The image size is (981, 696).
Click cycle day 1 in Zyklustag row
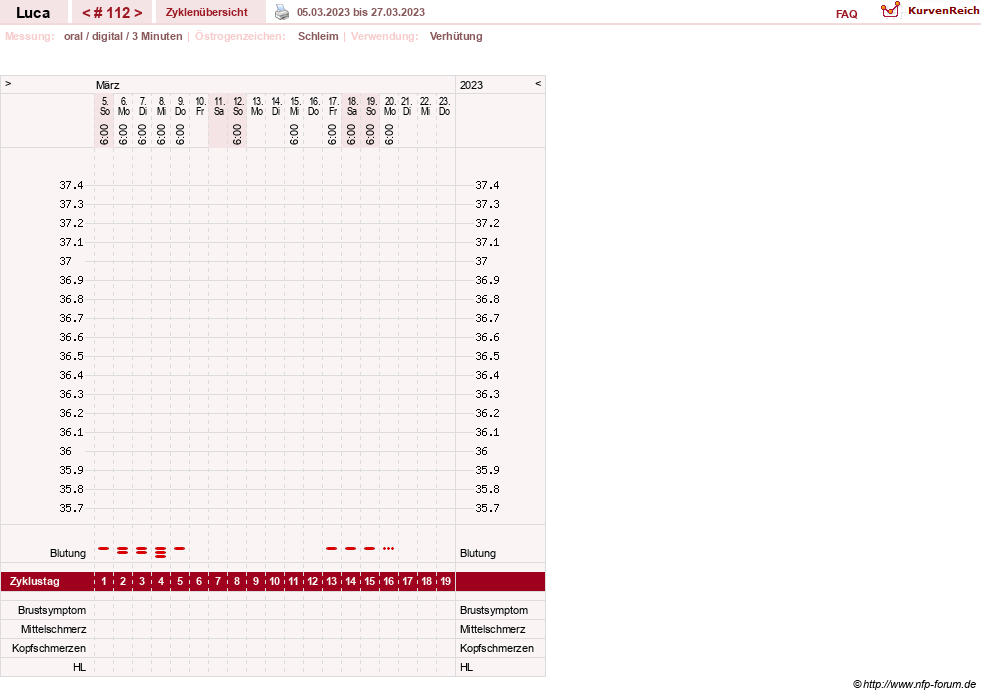[104, 581]
